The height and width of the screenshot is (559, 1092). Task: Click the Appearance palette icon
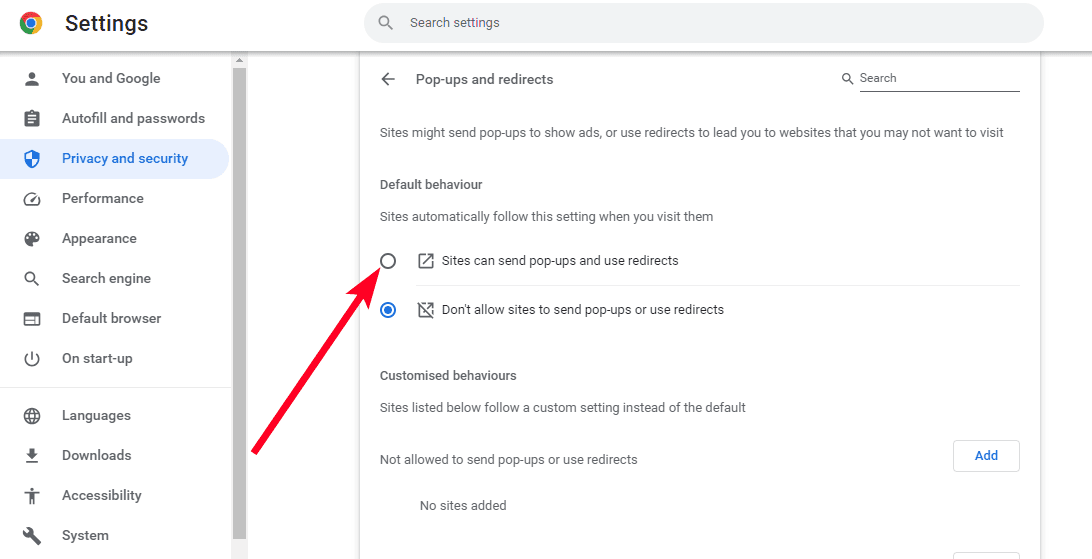(x=32, y=239)
